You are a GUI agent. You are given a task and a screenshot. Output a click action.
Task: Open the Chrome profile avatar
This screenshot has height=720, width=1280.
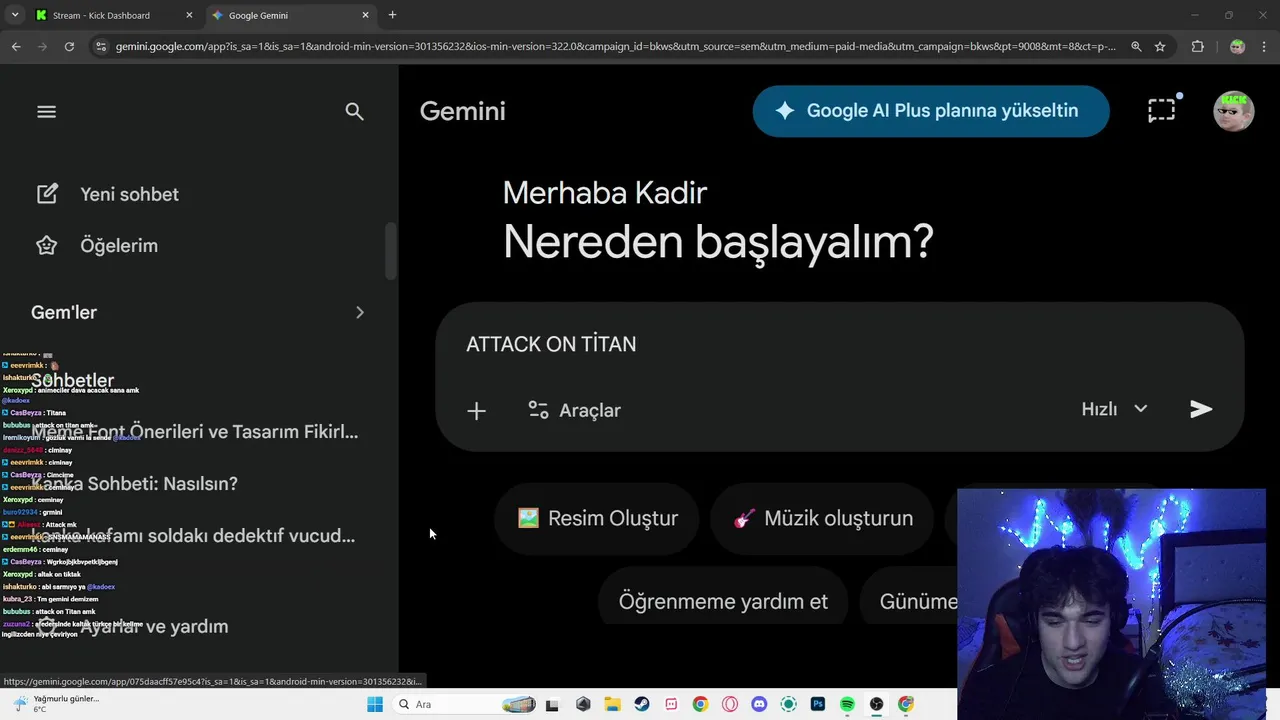click(x=1237, y=46)
